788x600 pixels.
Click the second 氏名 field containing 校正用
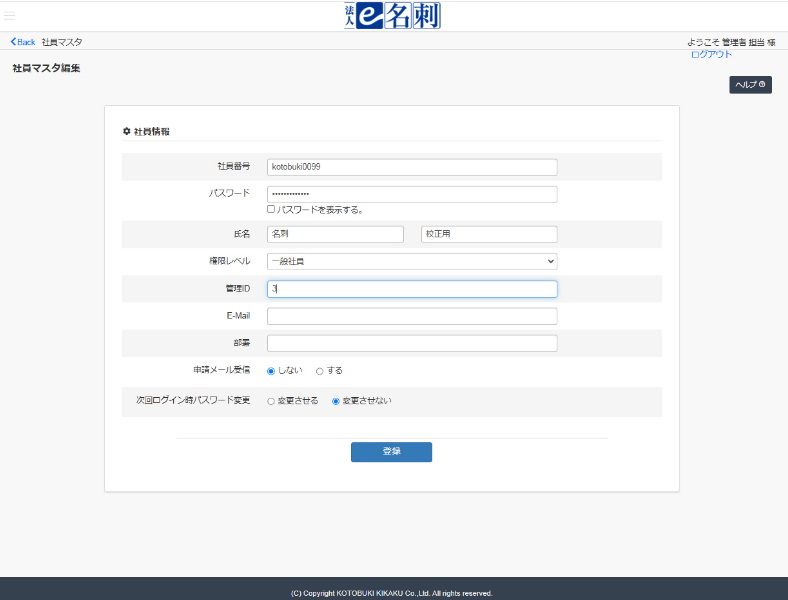489,234
